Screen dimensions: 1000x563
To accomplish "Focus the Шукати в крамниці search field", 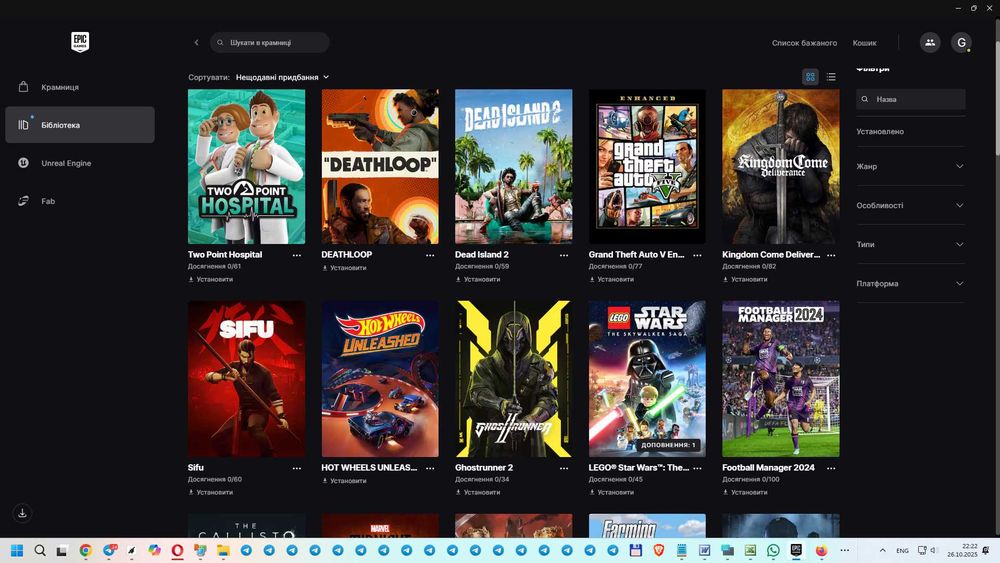I will [270, 43].
